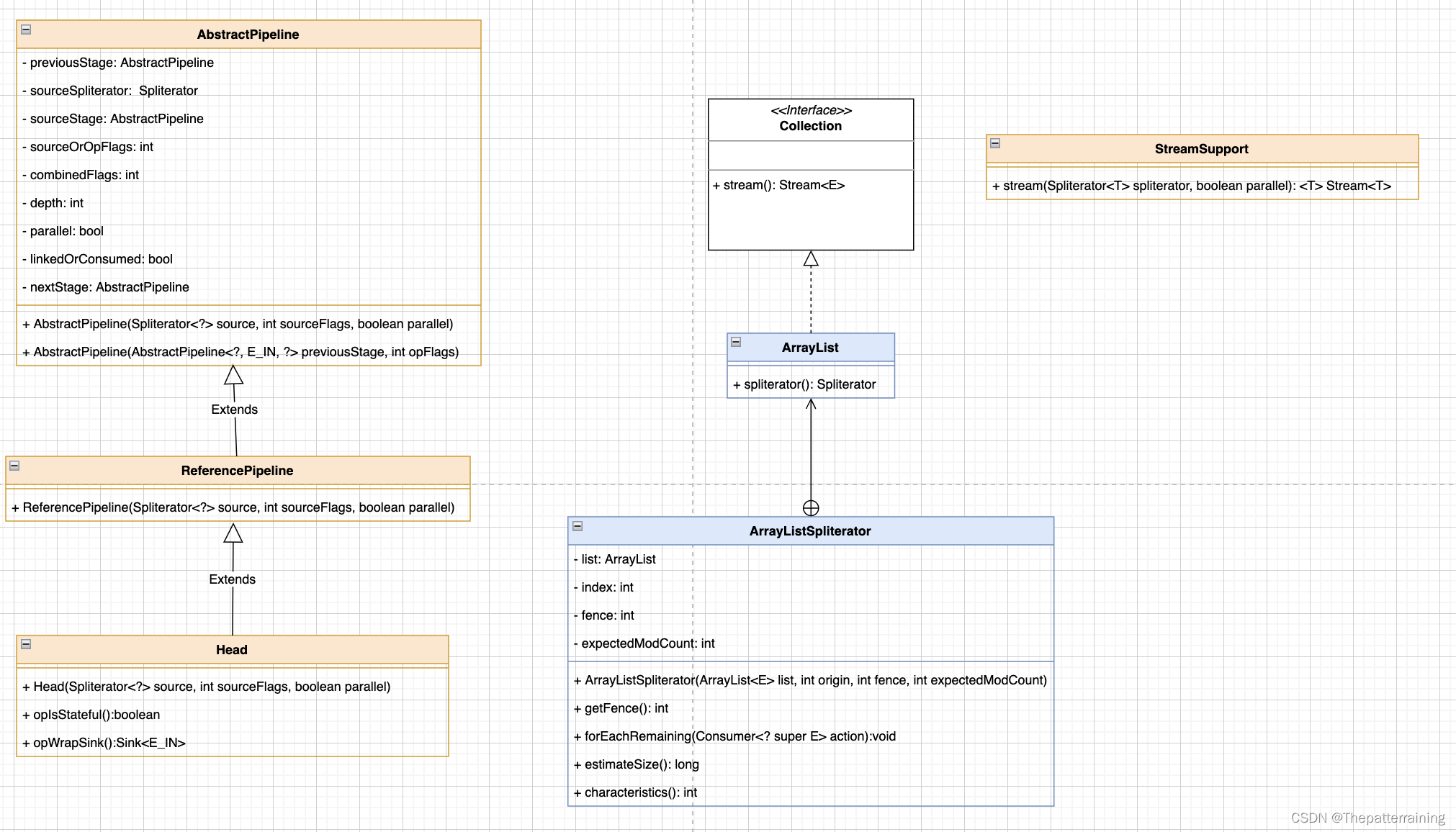The height and width of the screenshot is (832, 1456).
Task: Click the nextStage: AbstractPipeline field
Action: (x=248, y=287)
